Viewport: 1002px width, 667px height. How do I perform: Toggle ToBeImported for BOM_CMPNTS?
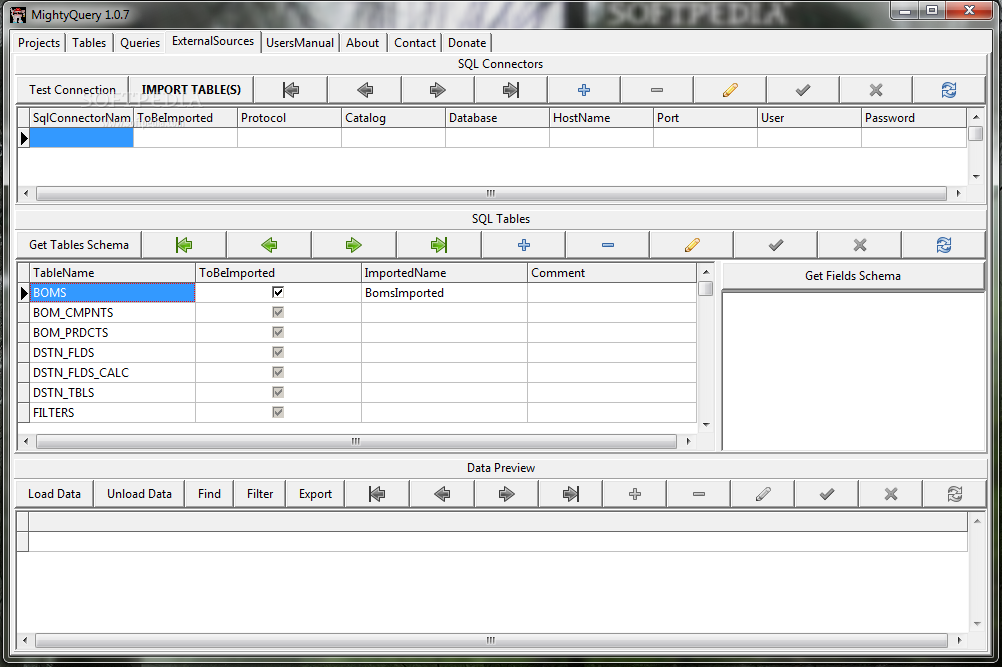pos(278,312)
